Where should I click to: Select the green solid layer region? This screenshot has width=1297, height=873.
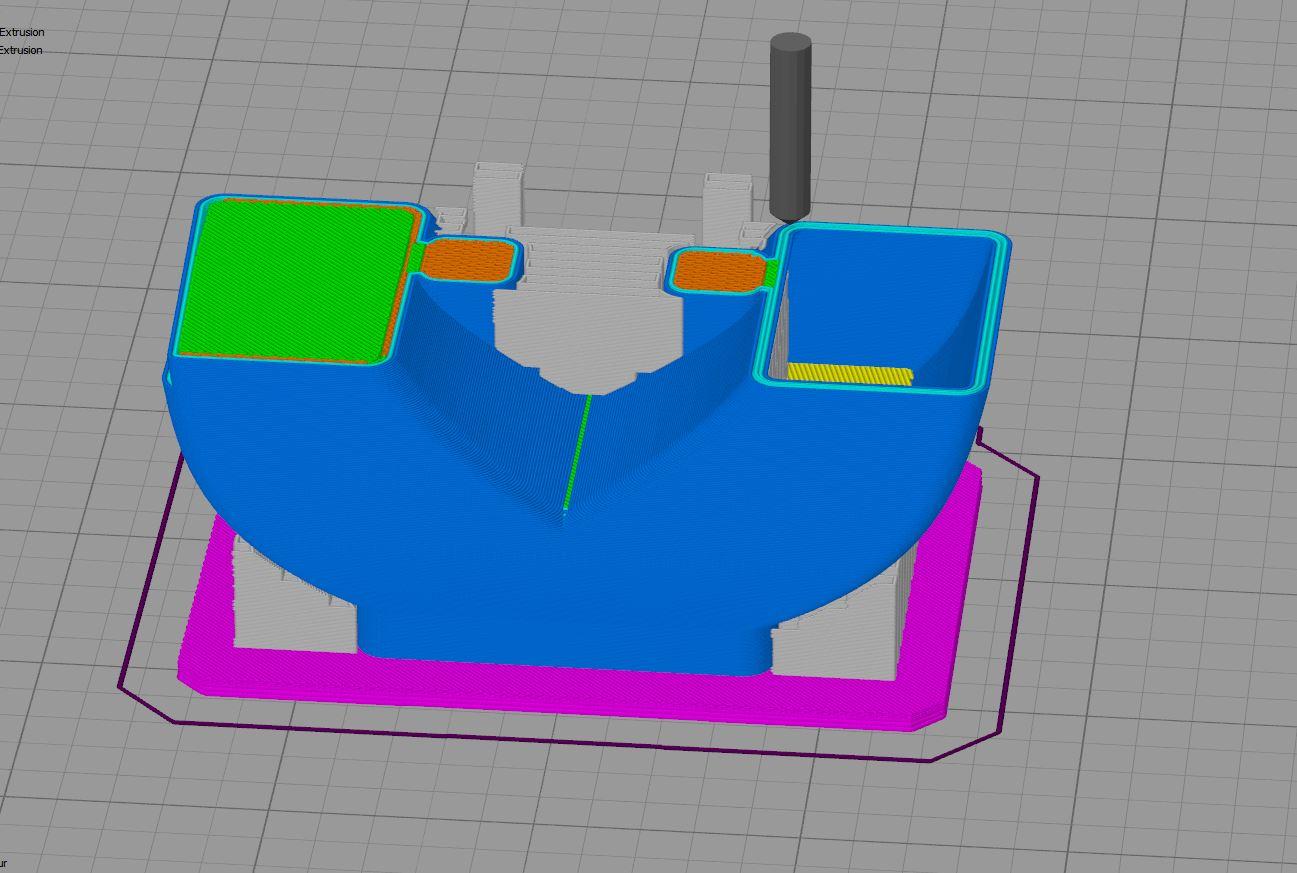[x=298, y=279]
